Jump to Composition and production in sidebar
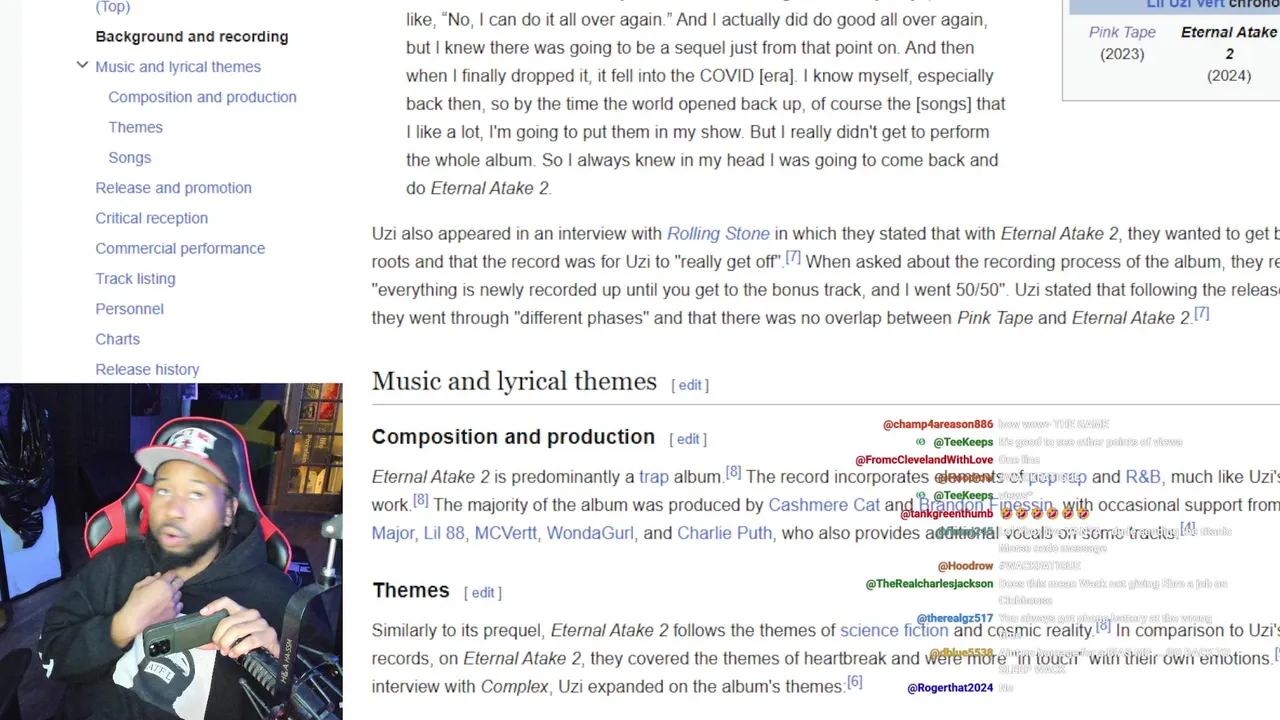Screen dimensions: 1280x720 coord(202,97)
